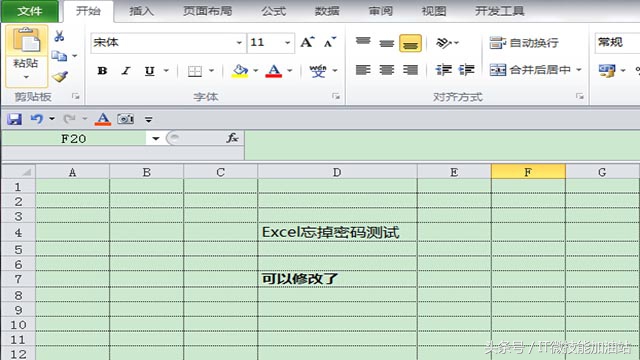Apply cell borders icon
Viewport: 640px width, 360px height.
pos(195,71)
